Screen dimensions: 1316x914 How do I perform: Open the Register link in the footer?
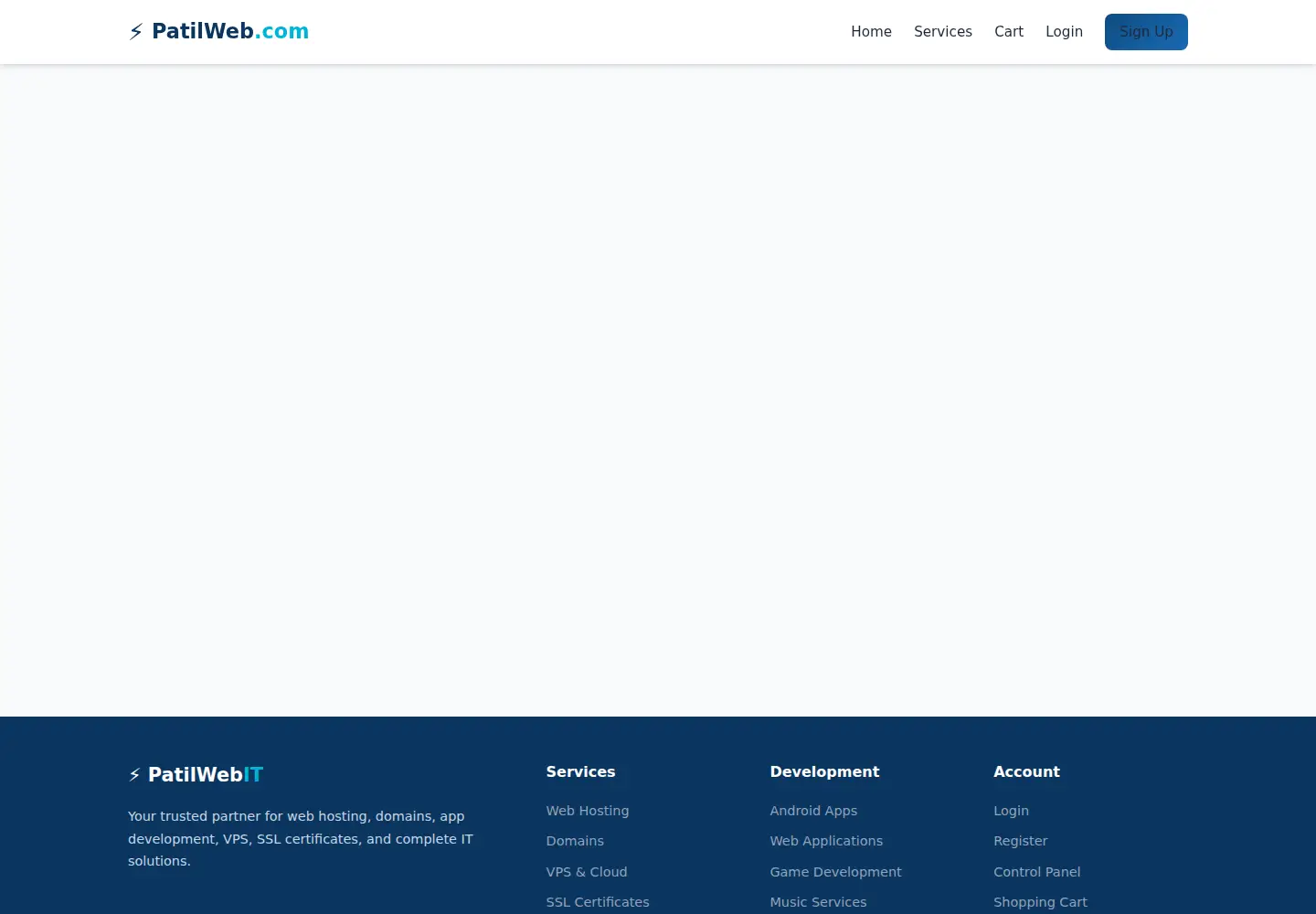click(1020, 841)
